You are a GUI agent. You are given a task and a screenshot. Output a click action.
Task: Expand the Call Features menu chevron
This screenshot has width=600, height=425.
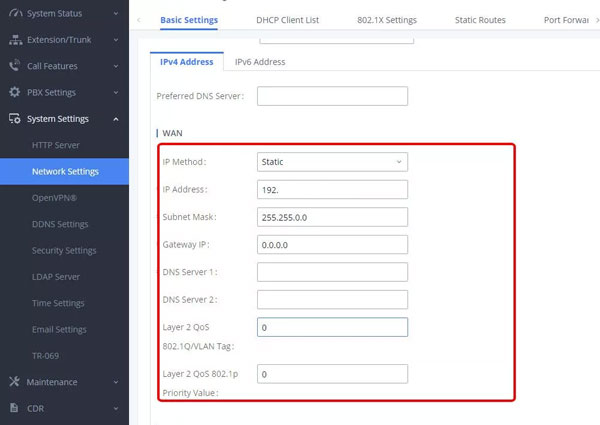[x=116, y=66]
